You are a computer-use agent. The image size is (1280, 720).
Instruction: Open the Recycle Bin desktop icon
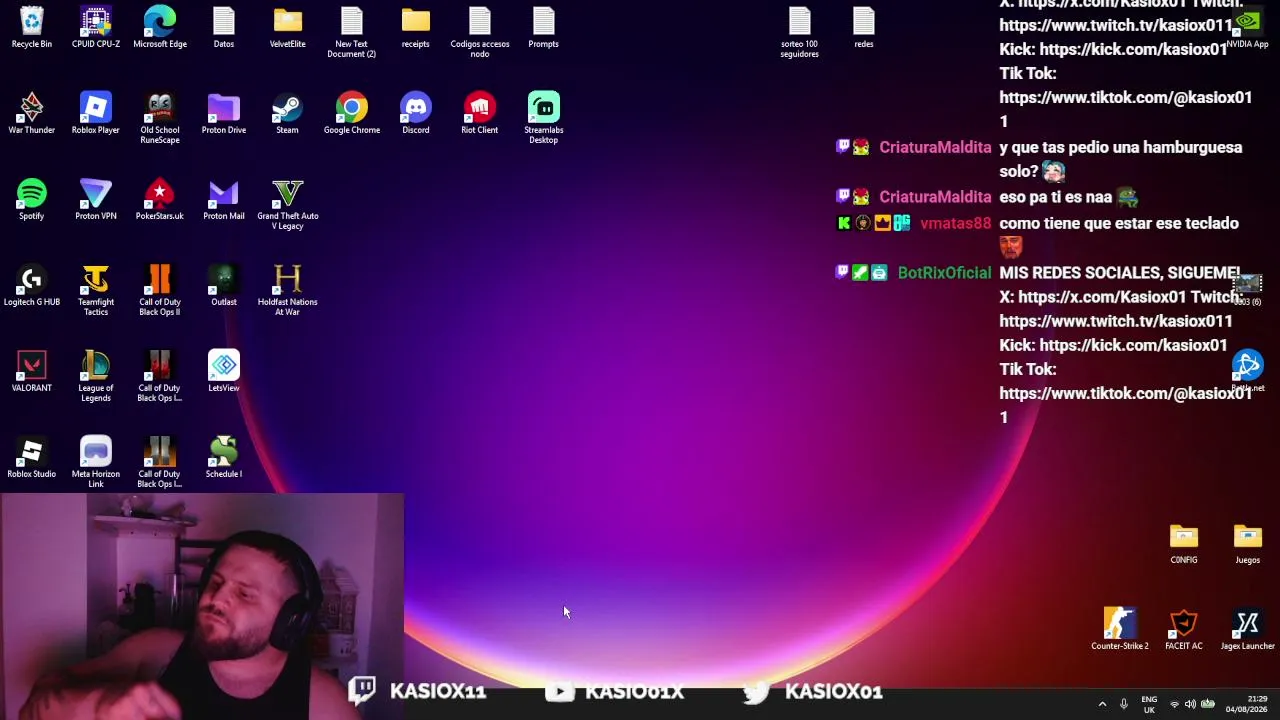point(32,27)
